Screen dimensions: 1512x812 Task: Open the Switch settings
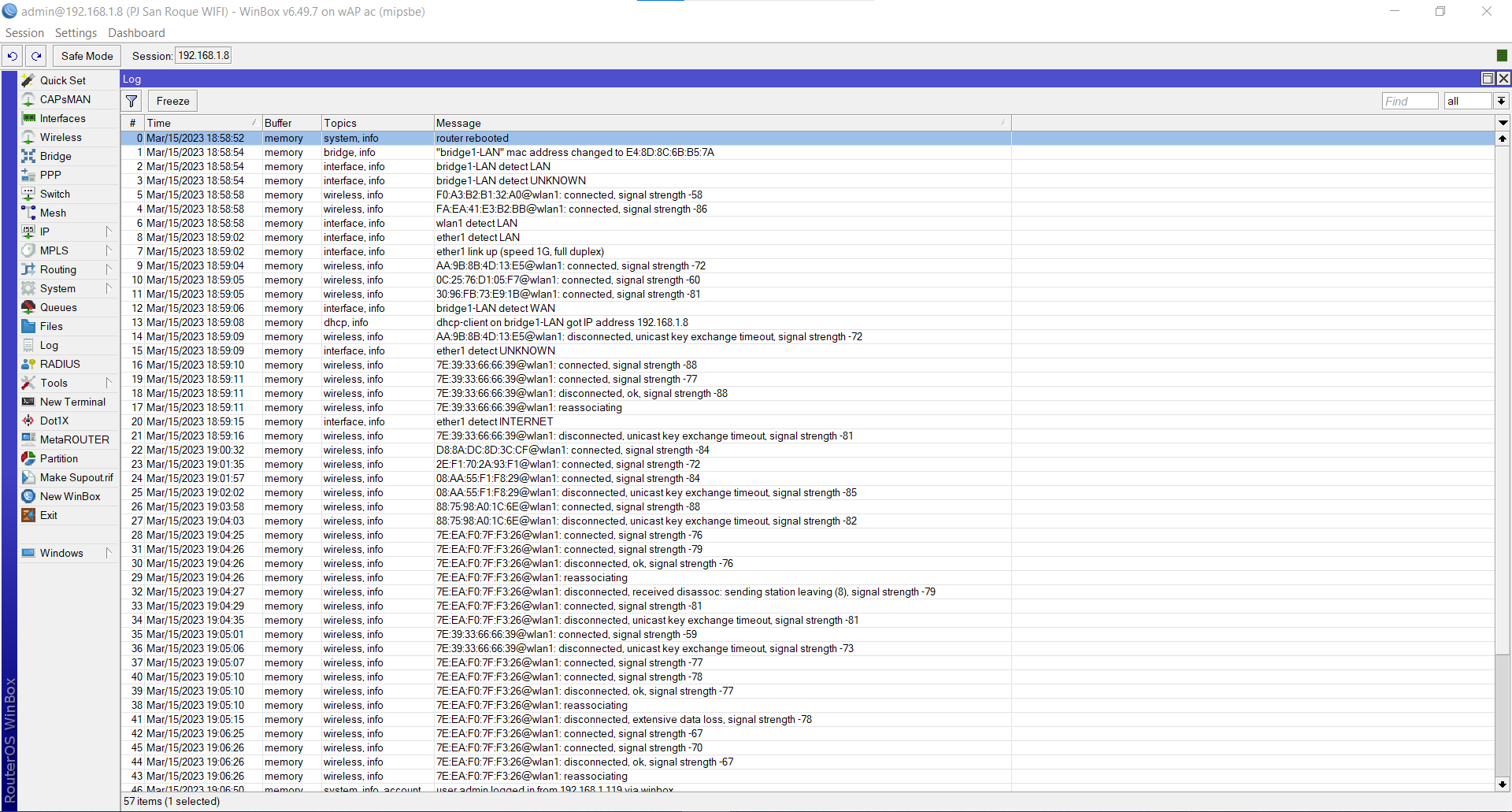[56, 194]
